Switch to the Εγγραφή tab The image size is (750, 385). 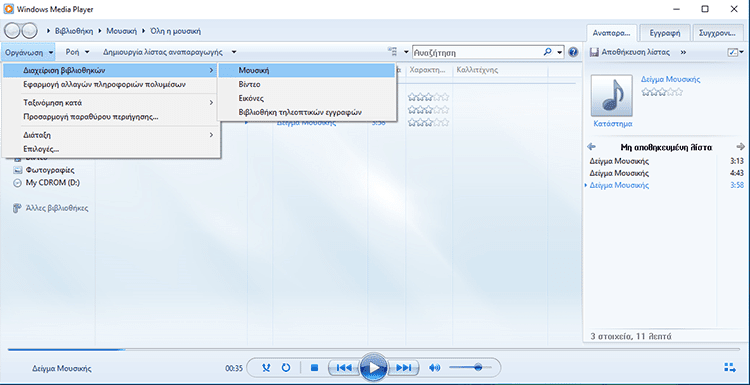(665, 33)
